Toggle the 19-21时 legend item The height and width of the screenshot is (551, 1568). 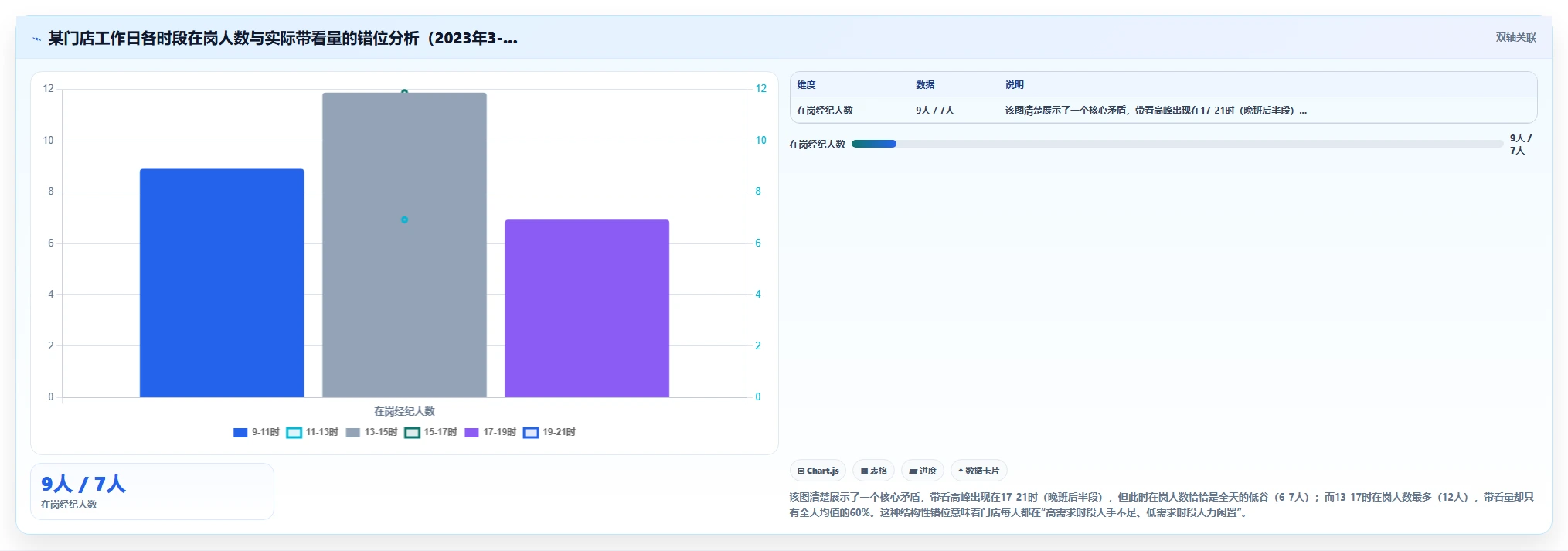click(549, 433)
